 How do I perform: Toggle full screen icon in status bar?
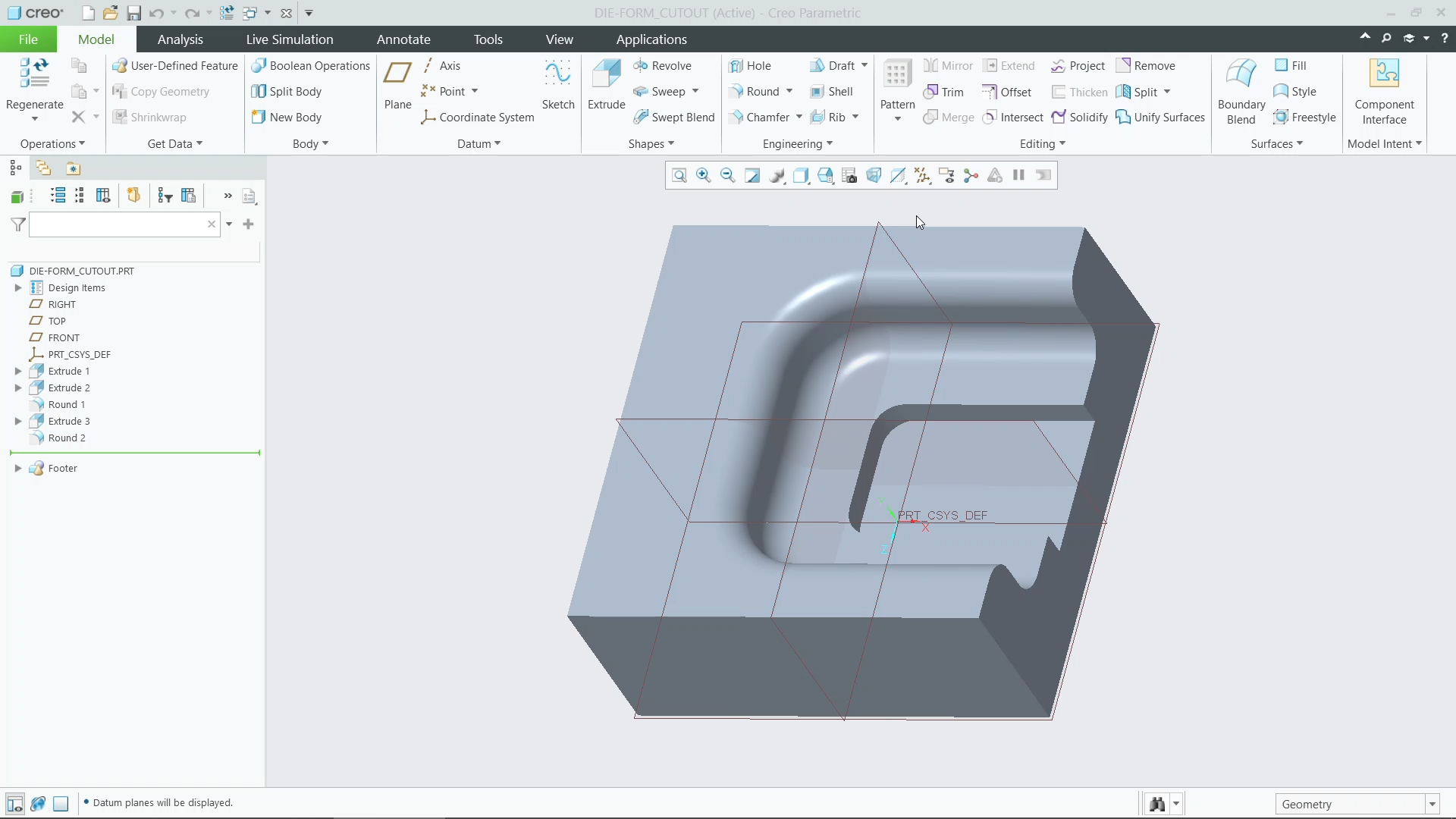[61, 804]
